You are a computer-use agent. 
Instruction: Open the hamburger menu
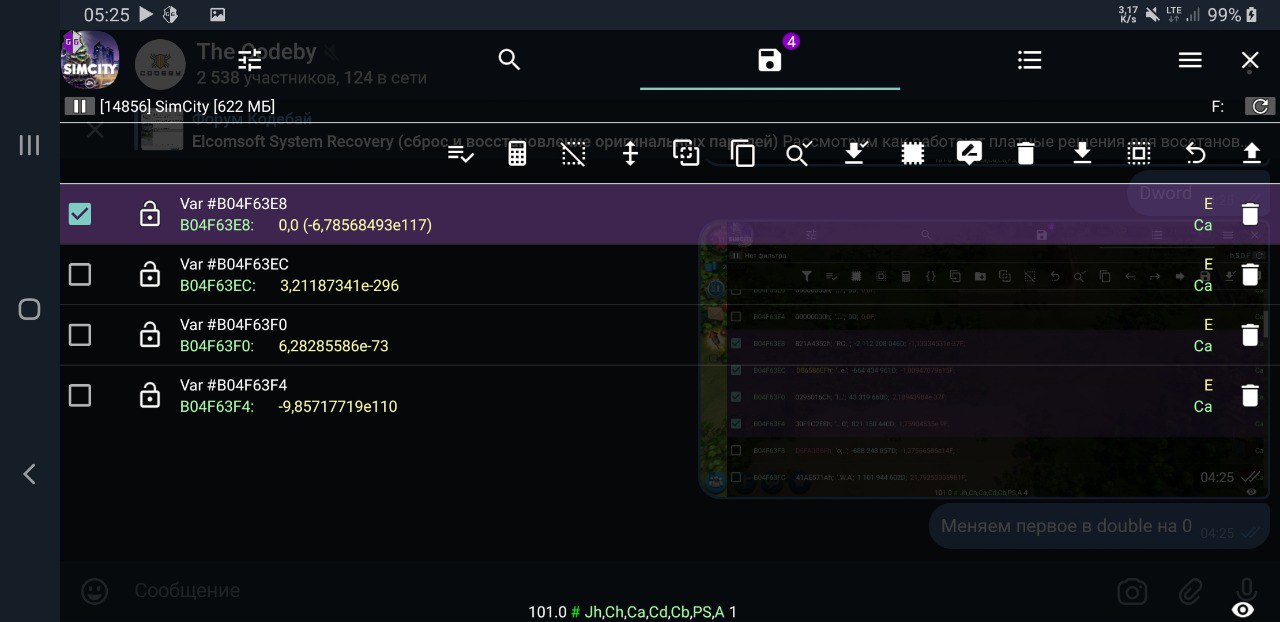click(x=1190, y=60)
